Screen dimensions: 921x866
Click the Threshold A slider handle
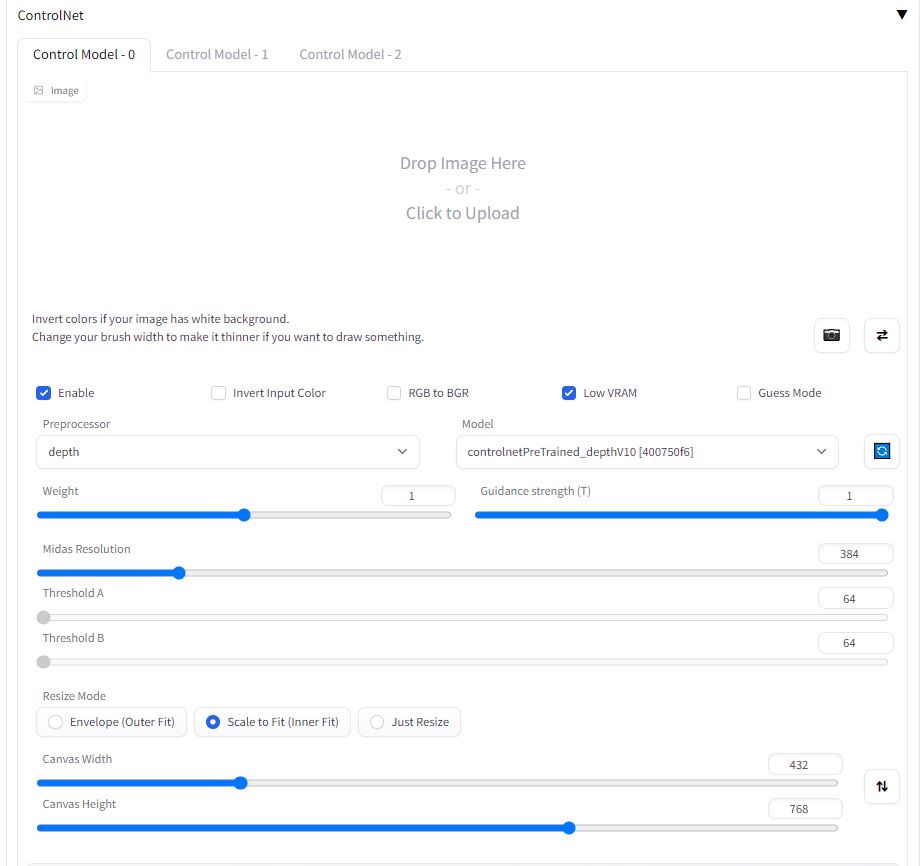tap(43, 617)
